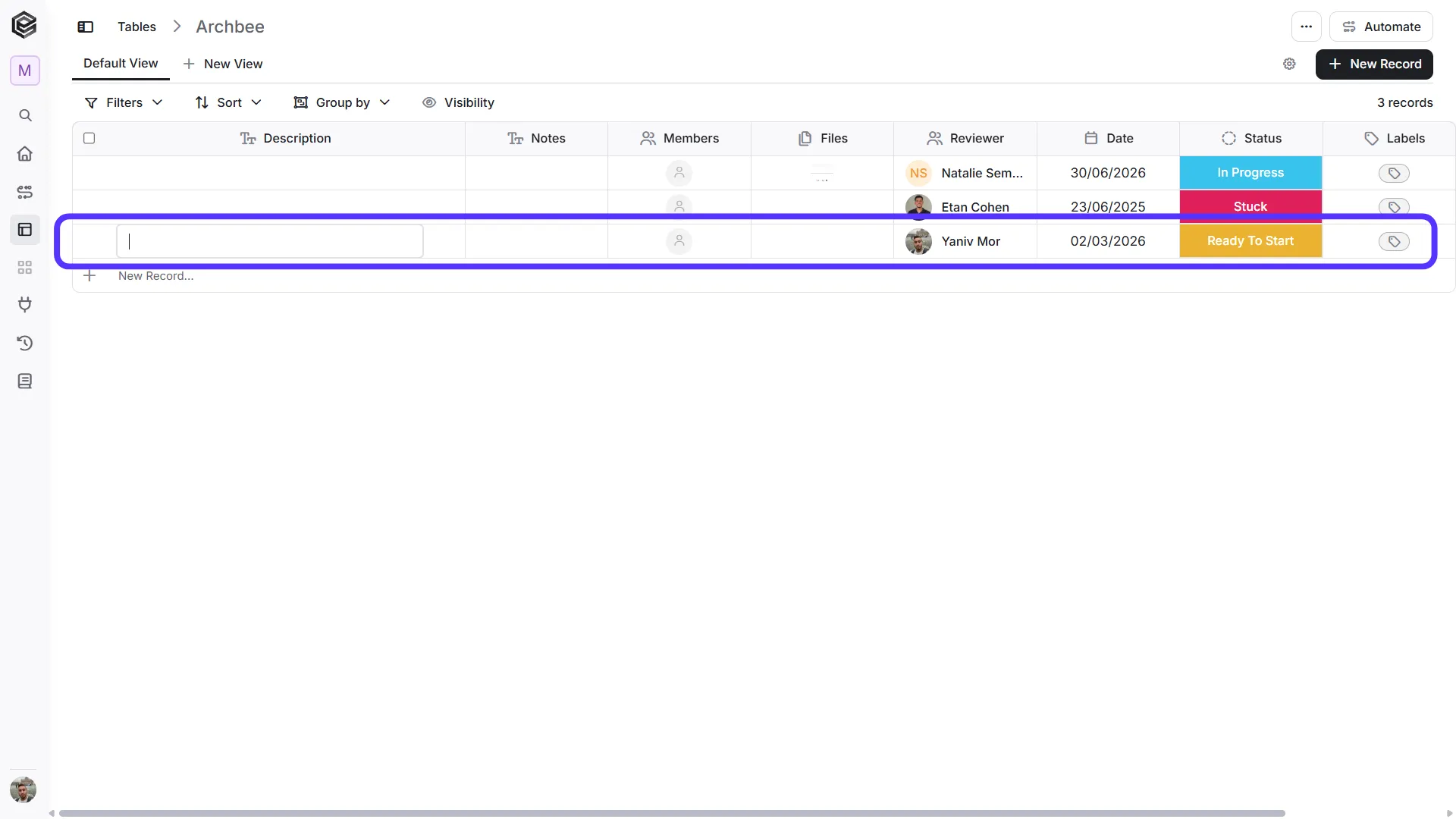Add a New View tab
1456x819 pixels.
click(x=223, y=64)
